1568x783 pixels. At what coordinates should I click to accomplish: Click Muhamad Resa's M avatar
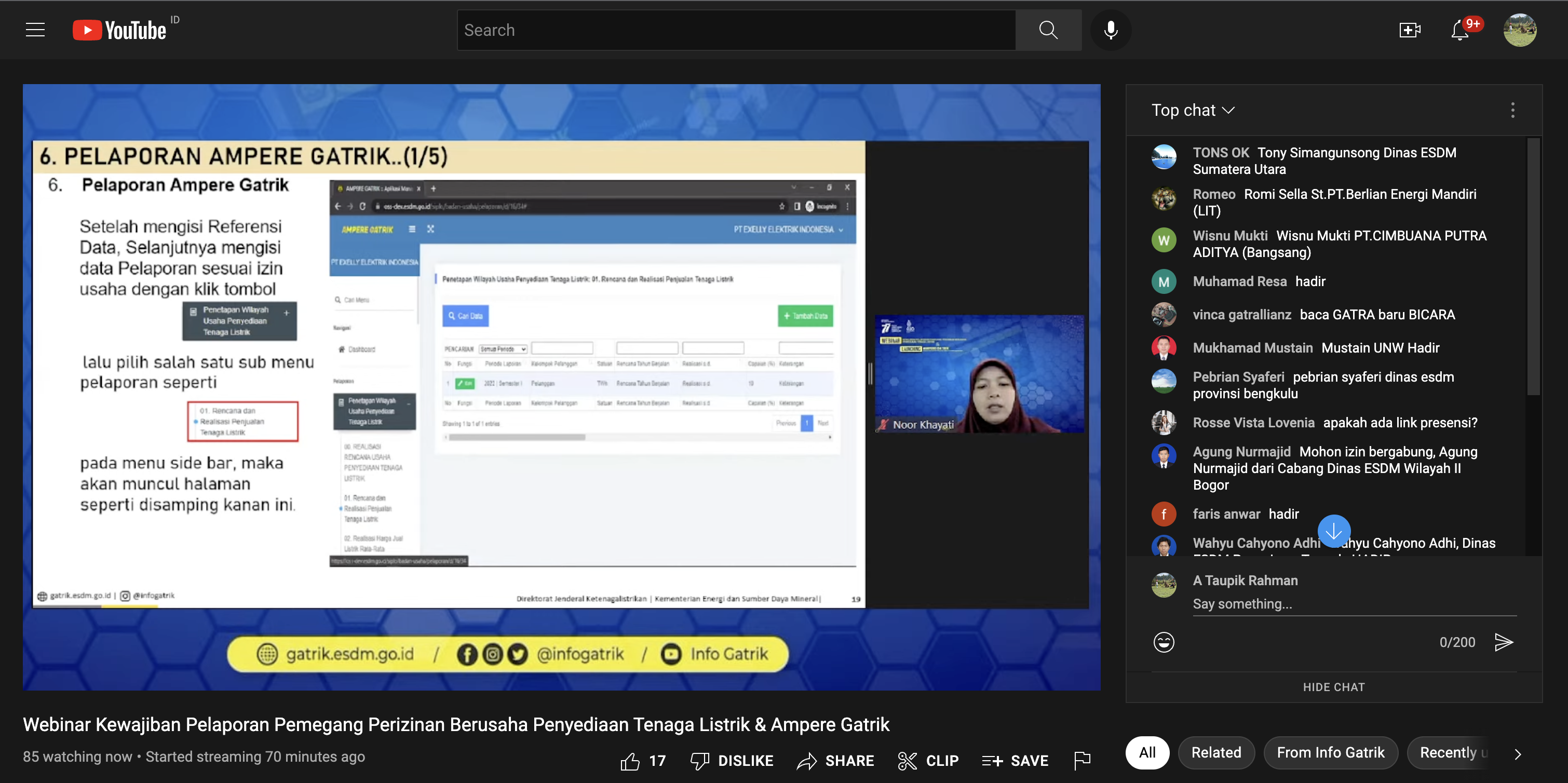pos(1163,281)
